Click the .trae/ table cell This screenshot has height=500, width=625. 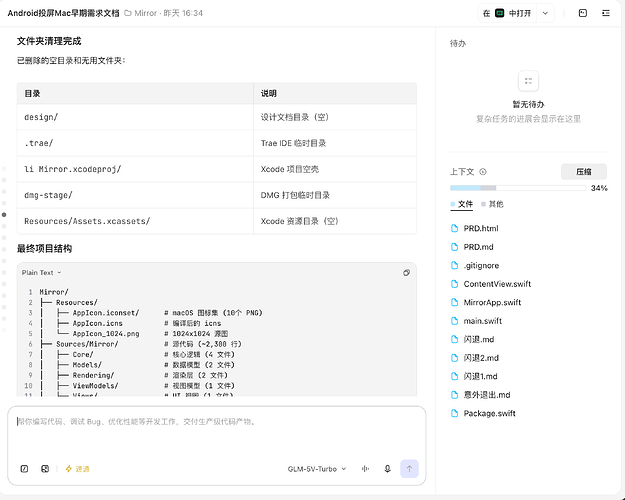click(135, 143)
